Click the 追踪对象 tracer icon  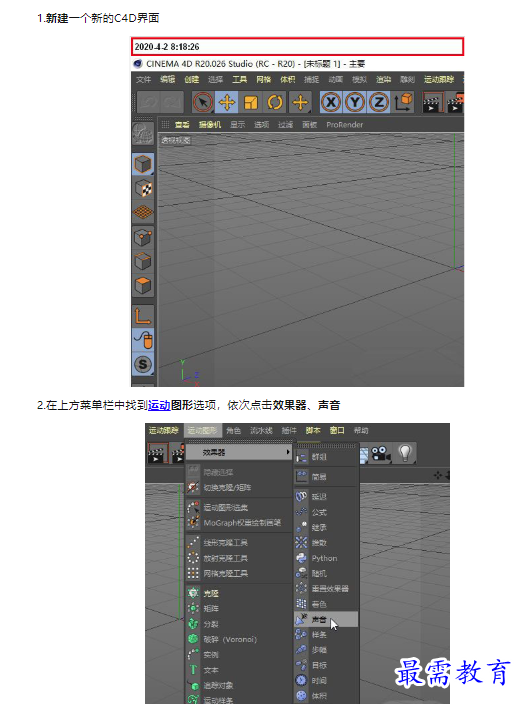point(193,685)
